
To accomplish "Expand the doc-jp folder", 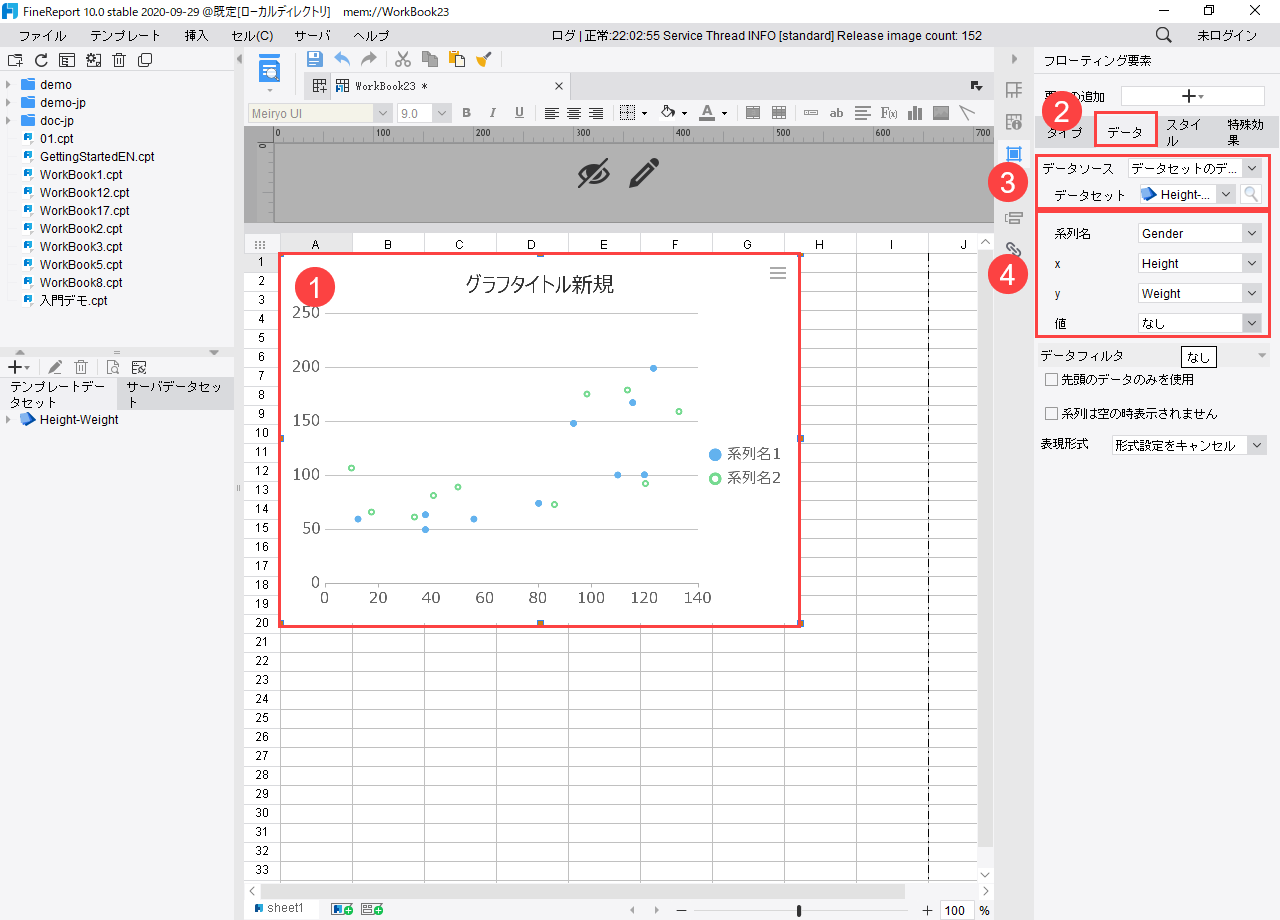I will (x=9, y=121).
